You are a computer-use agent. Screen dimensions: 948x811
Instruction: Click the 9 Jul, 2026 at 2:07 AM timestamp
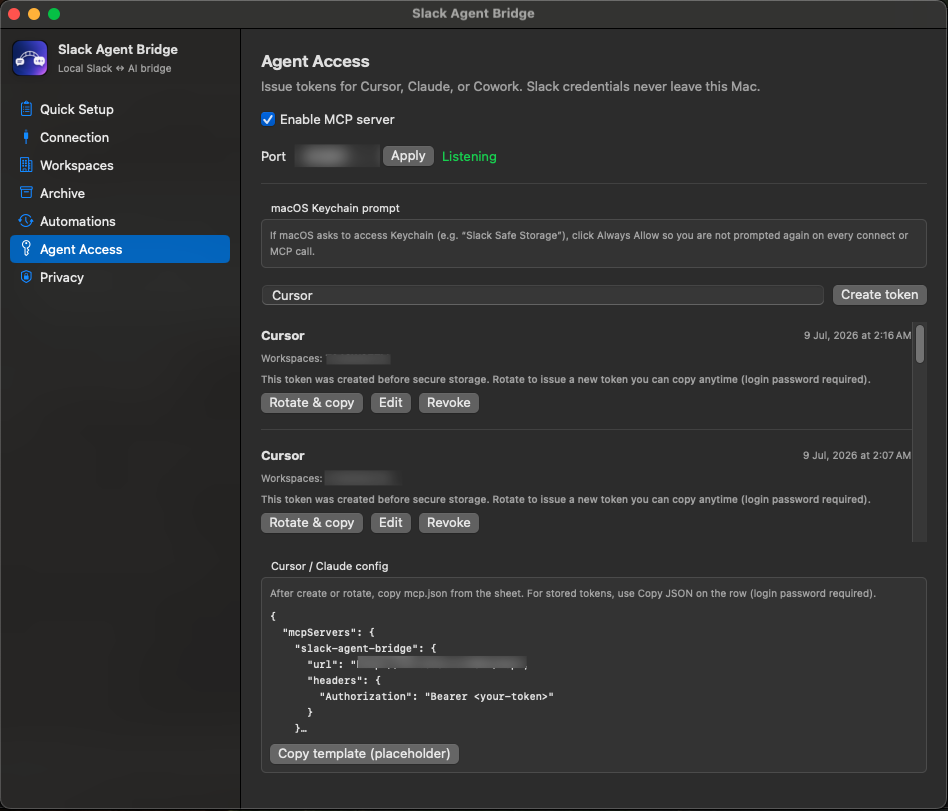[857, 455]
